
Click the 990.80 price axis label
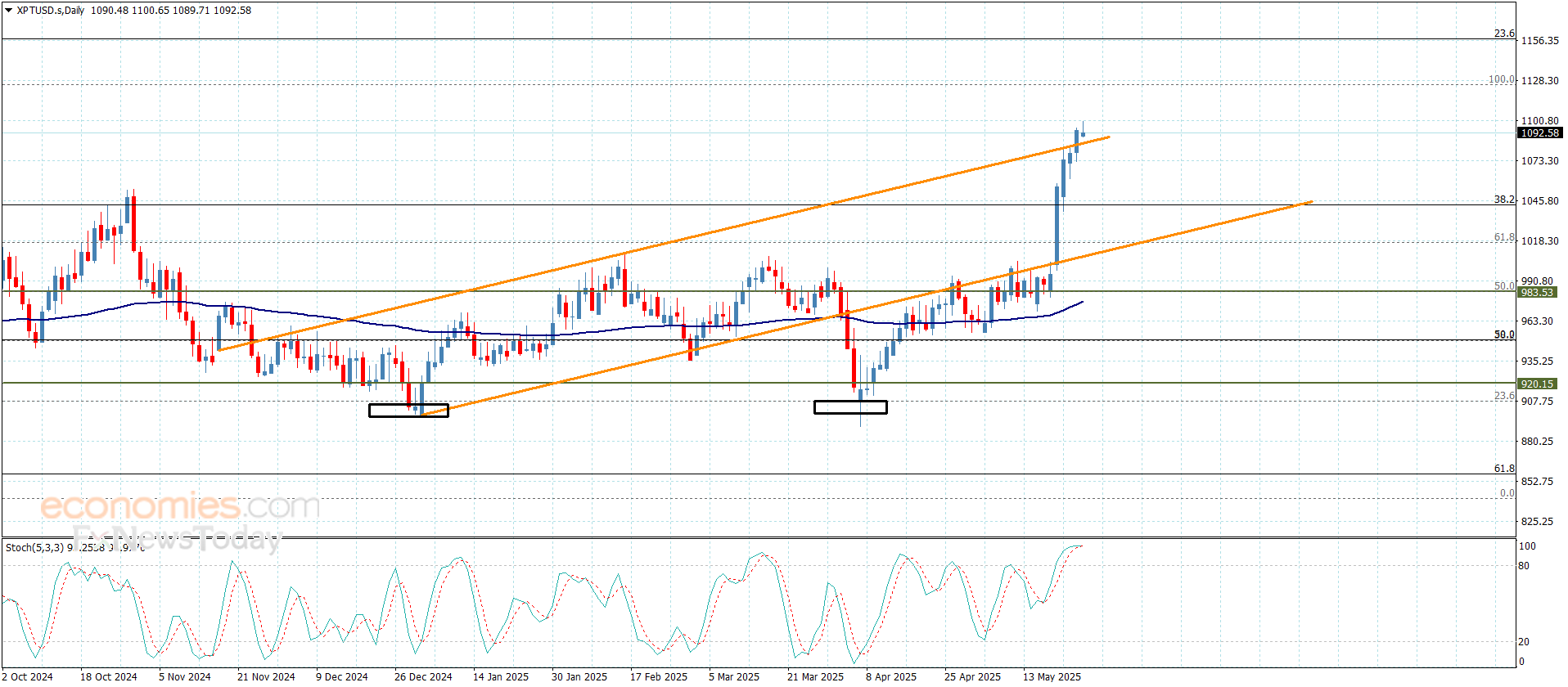pyautogui.click(x=1537, y=281)
